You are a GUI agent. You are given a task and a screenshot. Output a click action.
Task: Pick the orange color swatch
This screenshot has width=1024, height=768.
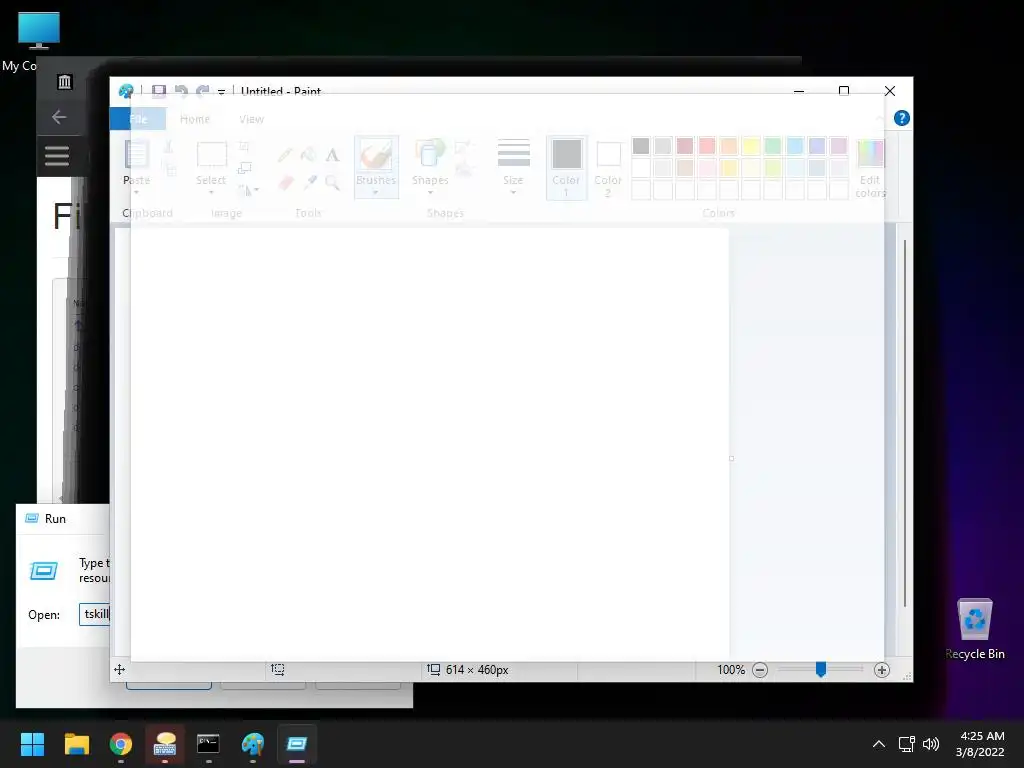pos(729,146)
